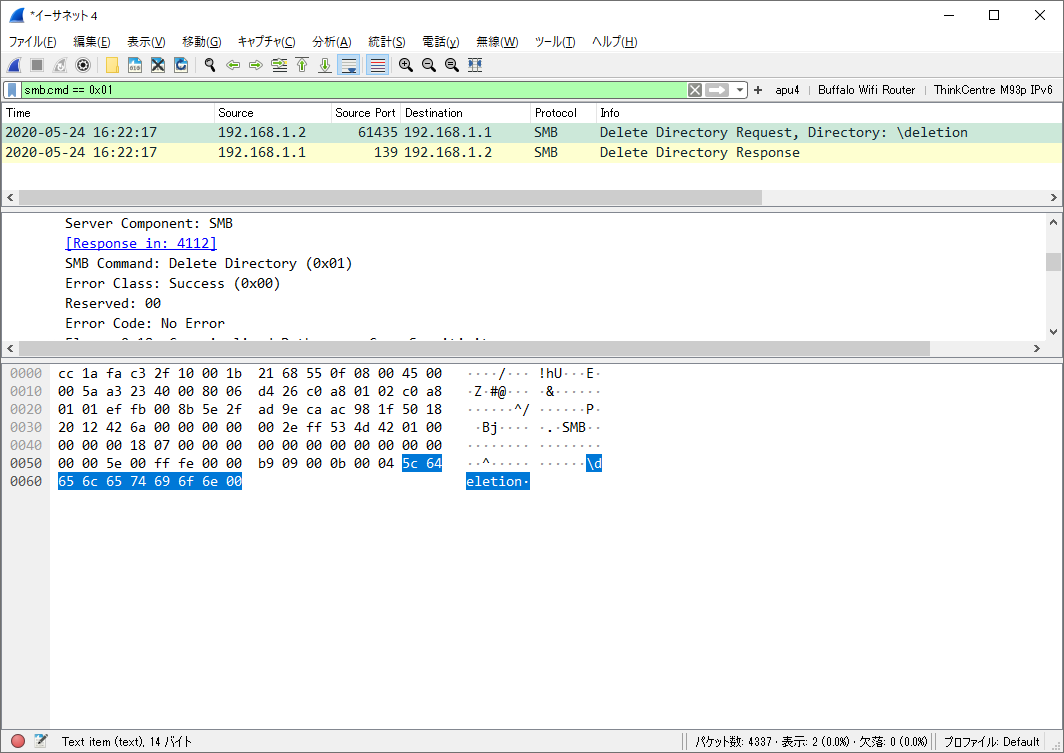Select SMB Command: Delete Directory line
The image size is (1064, 753).
(x=209, y=263)
